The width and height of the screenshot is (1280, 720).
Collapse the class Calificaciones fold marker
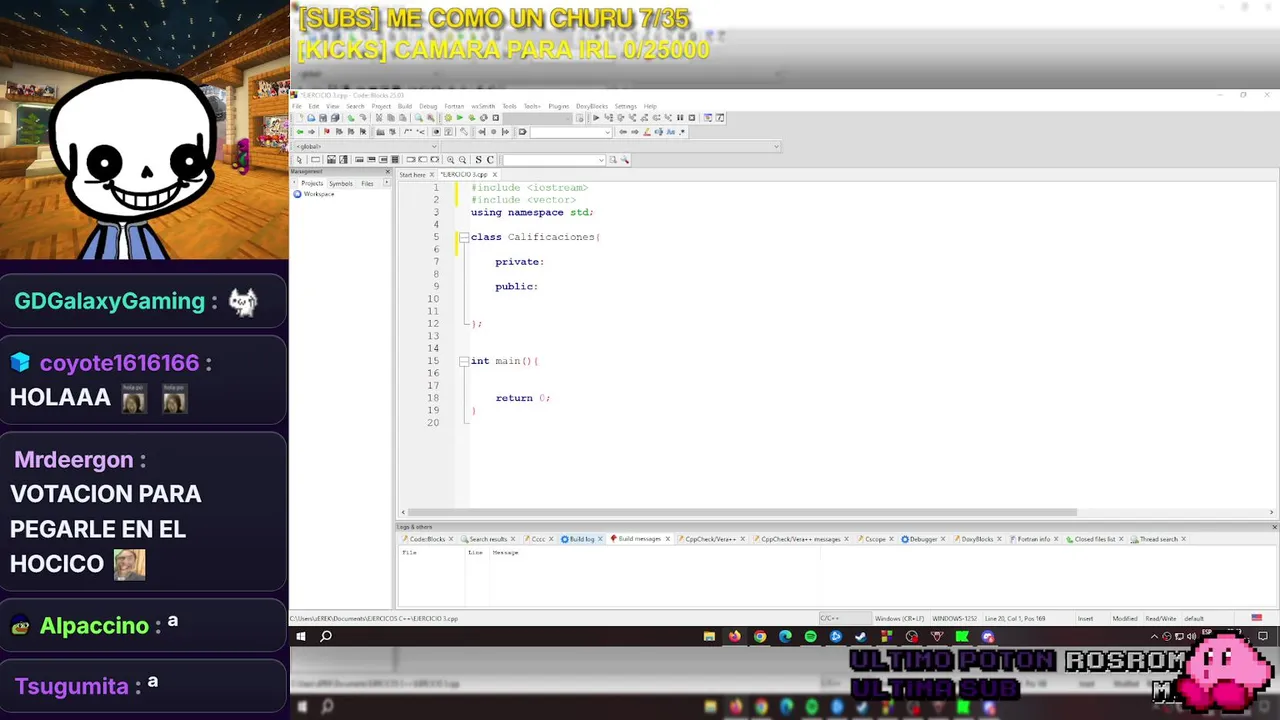pos(463,237)
